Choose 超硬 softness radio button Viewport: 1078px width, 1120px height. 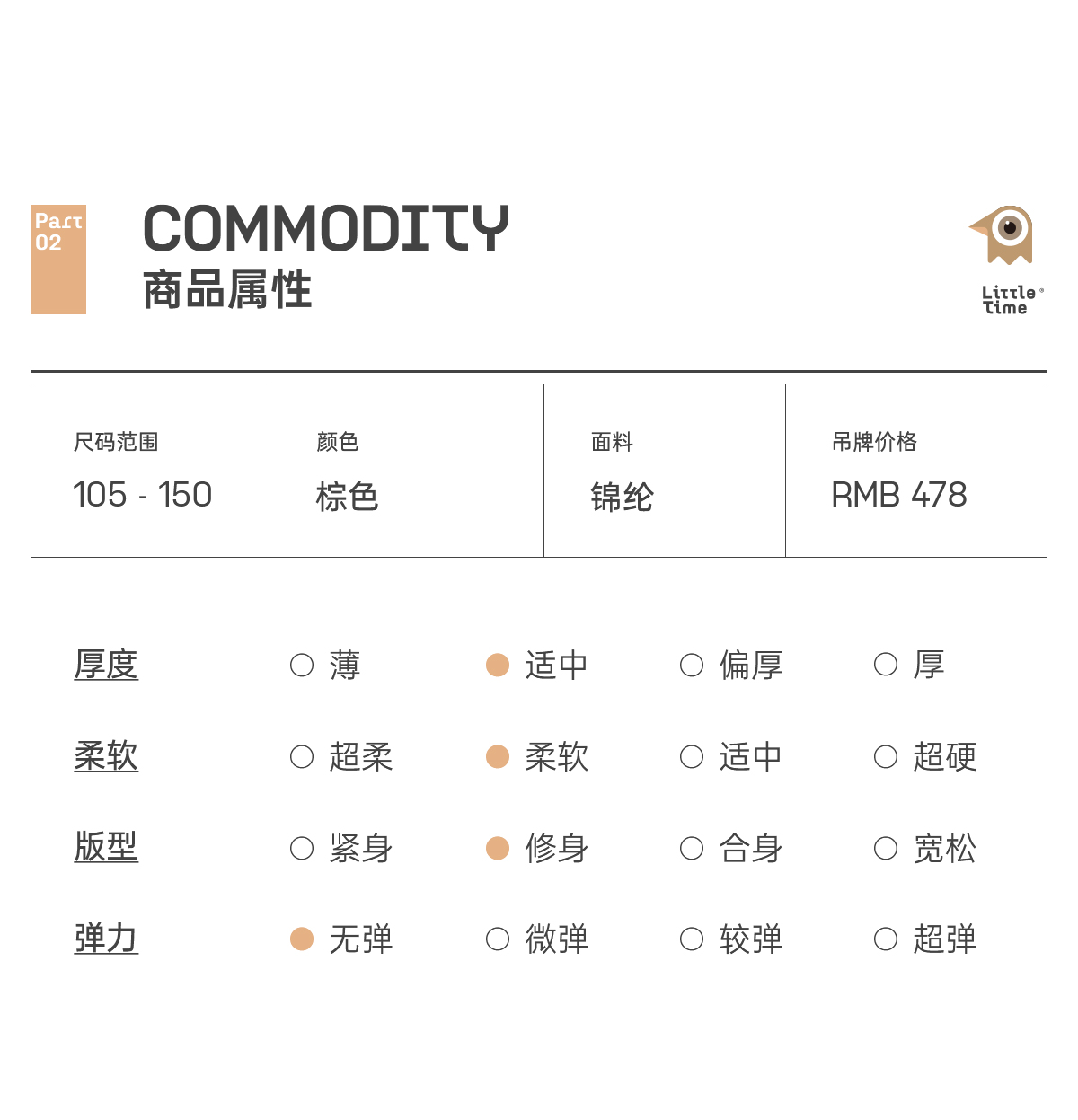pos(886,757)
